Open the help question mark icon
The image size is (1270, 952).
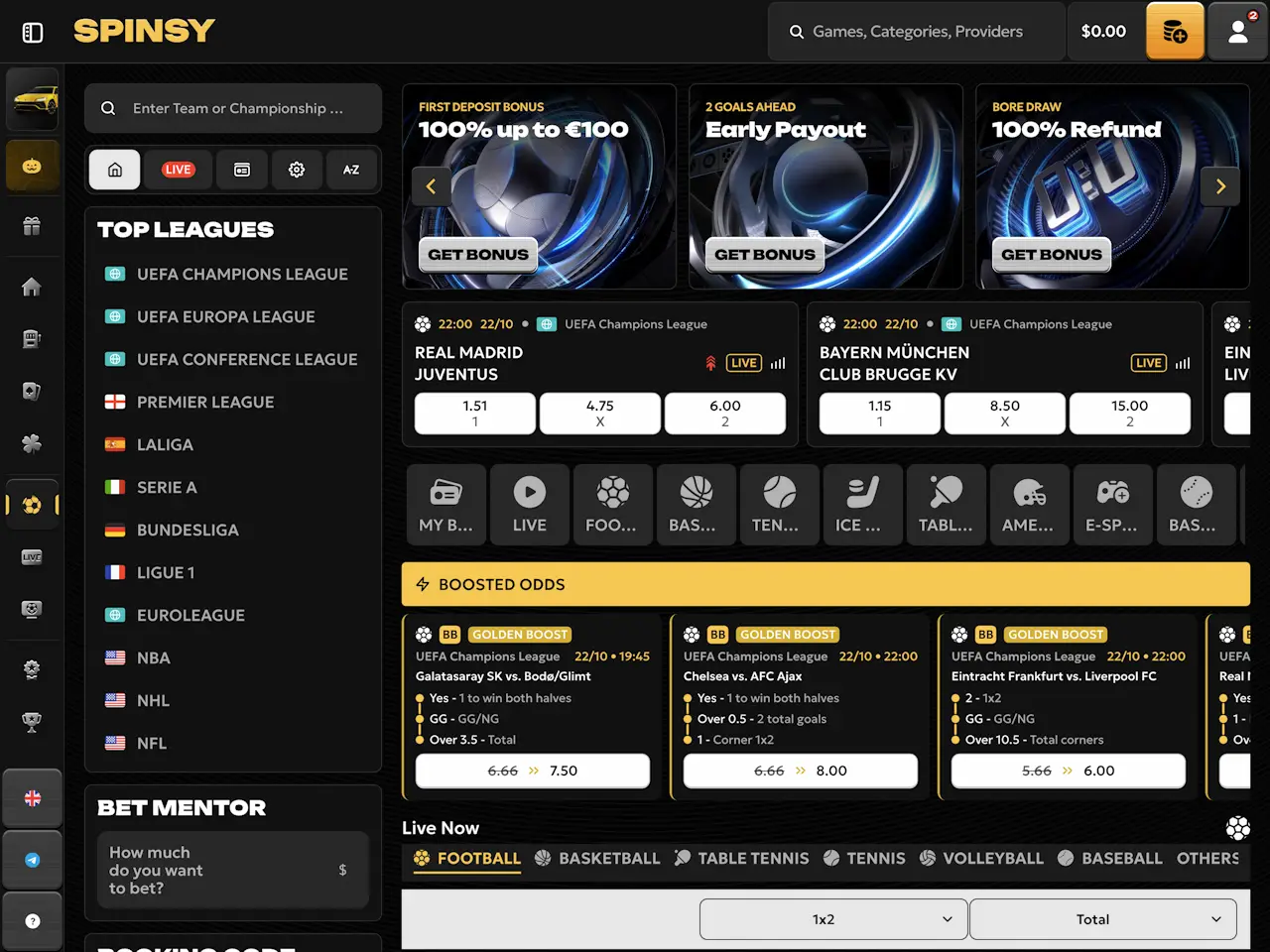coord(33,921)
